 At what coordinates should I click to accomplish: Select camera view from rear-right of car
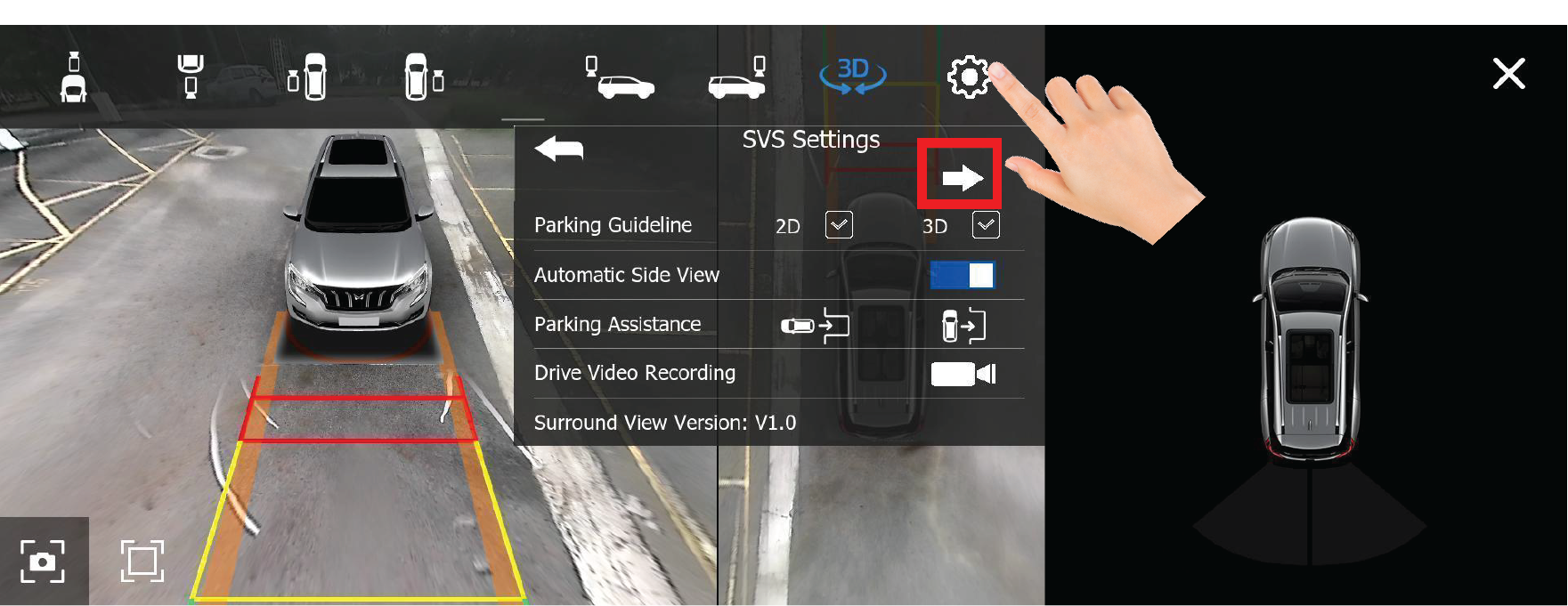737,78
